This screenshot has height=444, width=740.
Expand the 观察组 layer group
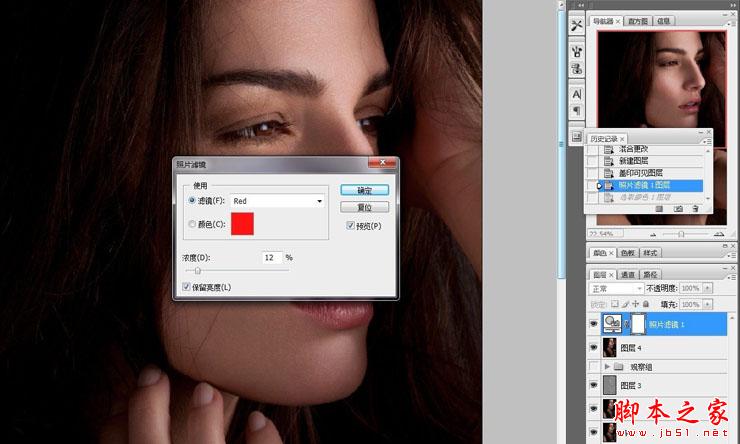pyautogui.click(x=607, y=367)
